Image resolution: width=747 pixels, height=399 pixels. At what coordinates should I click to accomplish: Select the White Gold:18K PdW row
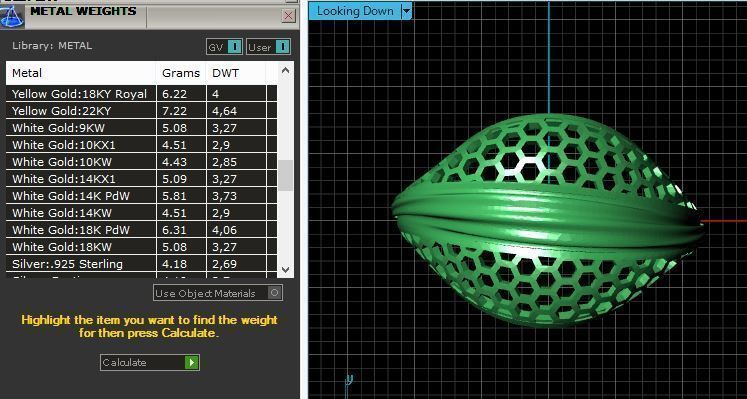pyautogui.click(x=141, y=230)
